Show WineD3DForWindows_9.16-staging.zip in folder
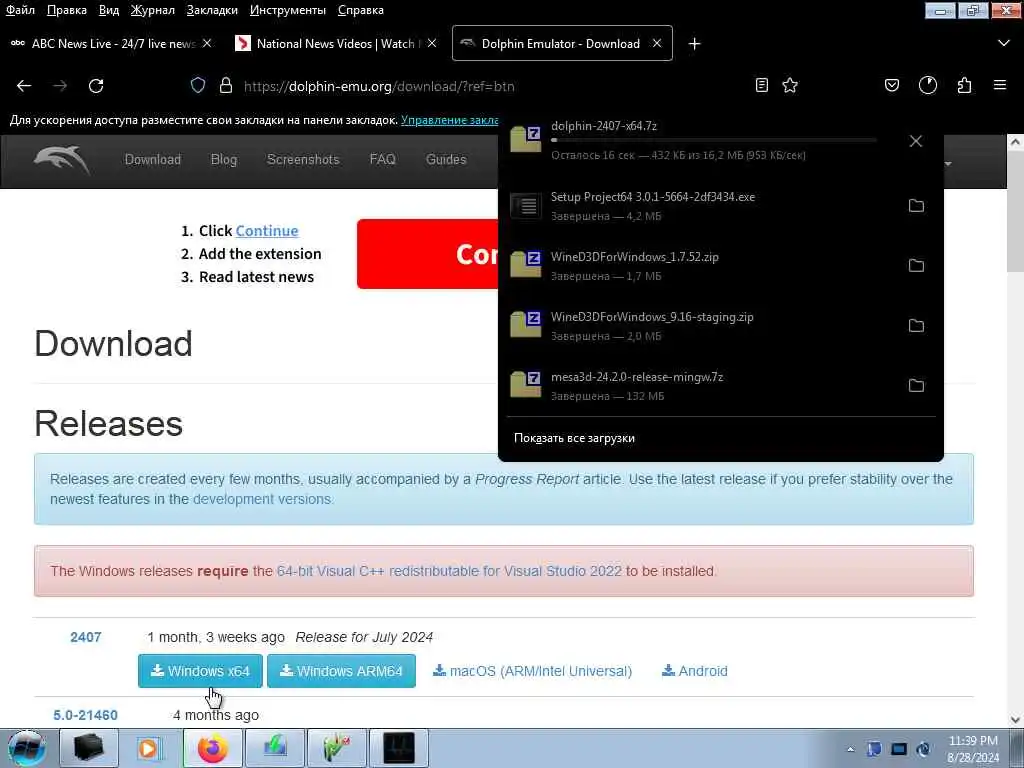This screenshot has width=1024, height=768. pos(916,326)
